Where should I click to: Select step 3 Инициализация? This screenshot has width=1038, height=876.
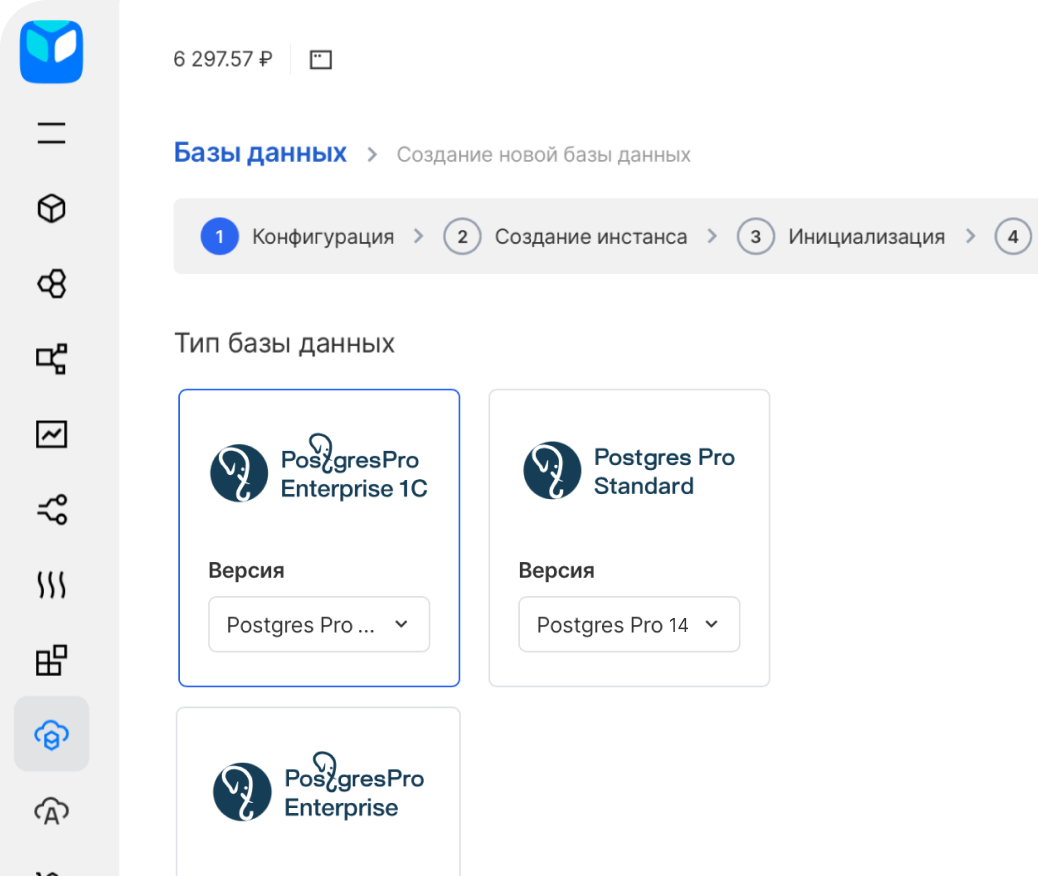click(841, 236)
